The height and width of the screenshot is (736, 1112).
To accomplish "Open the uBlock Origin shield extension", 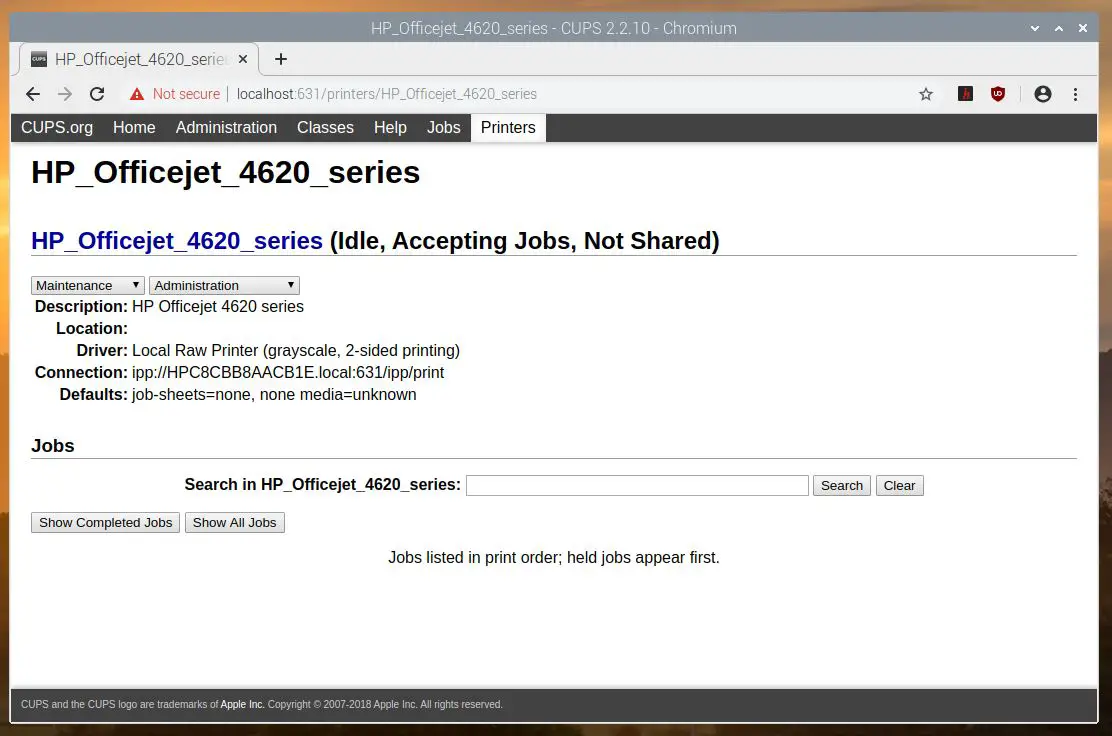I will (x=998, y=94).
